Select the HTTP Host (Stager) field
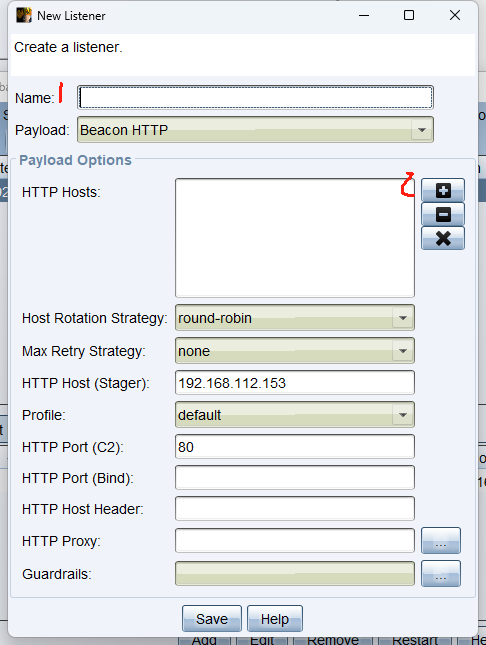This screenshot has width=486, height=645. point(295,383)
